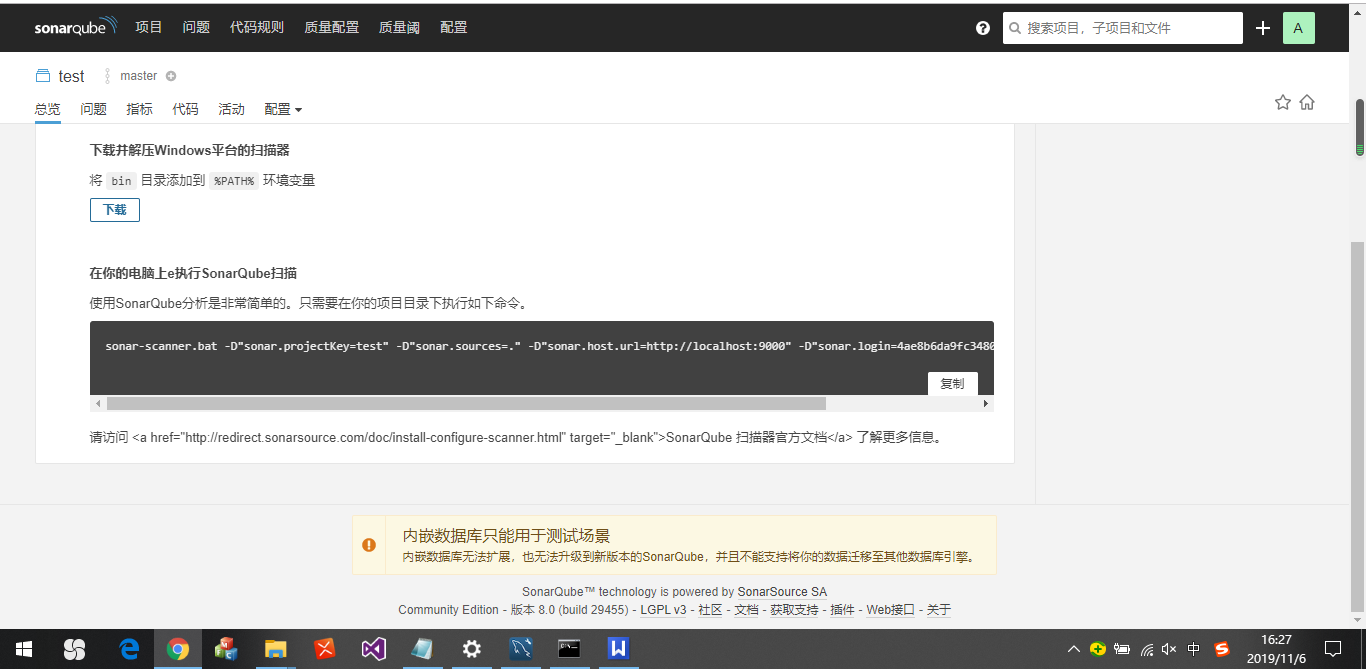
Task: Click the 中 input language indicator
Action: pos(1194,649)
